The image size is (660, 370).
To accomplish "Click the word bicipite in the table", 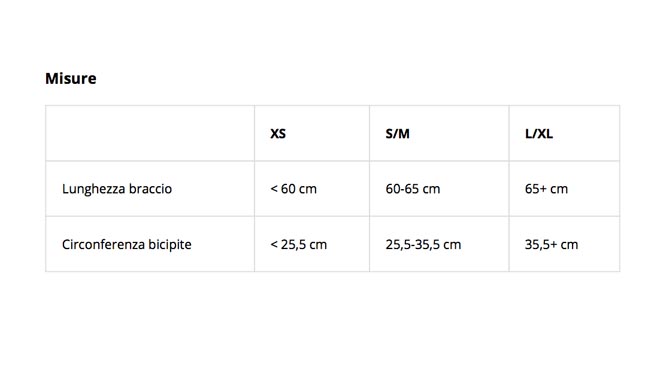I will coord(170,245).
